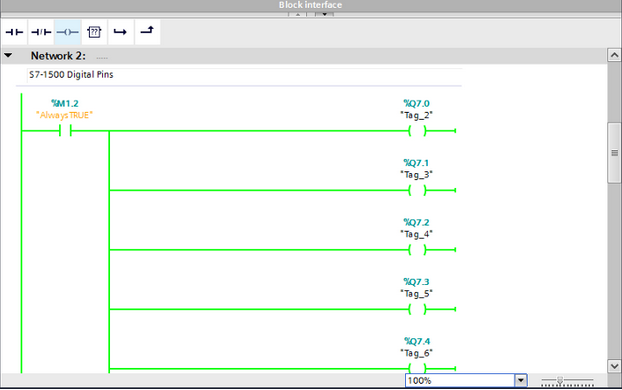Insert a normally closed contact
This screenshot has height=390, width=622.
(x=41, y=32)
